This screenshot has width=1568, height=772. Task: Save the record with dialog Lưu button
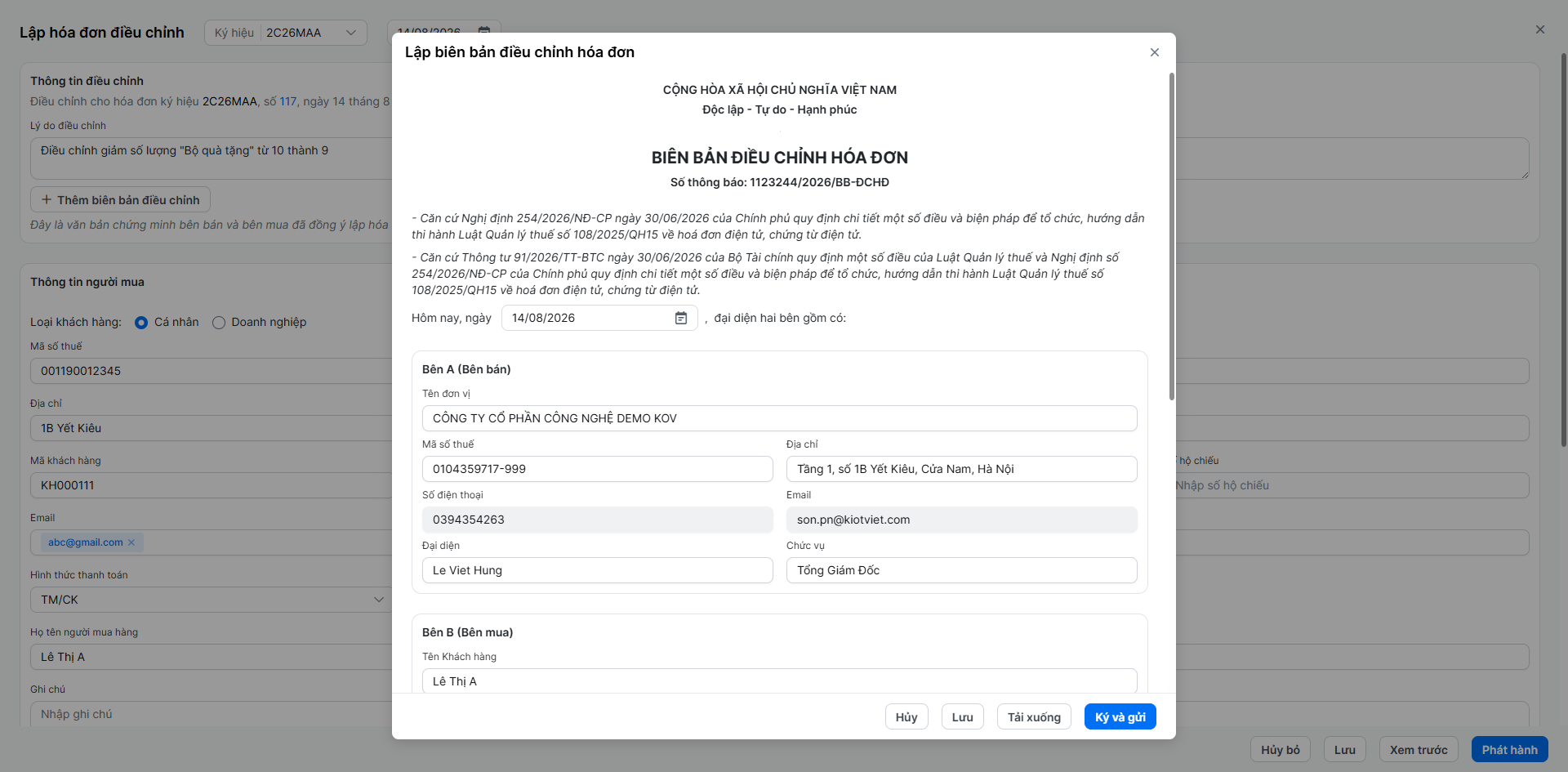962,716
